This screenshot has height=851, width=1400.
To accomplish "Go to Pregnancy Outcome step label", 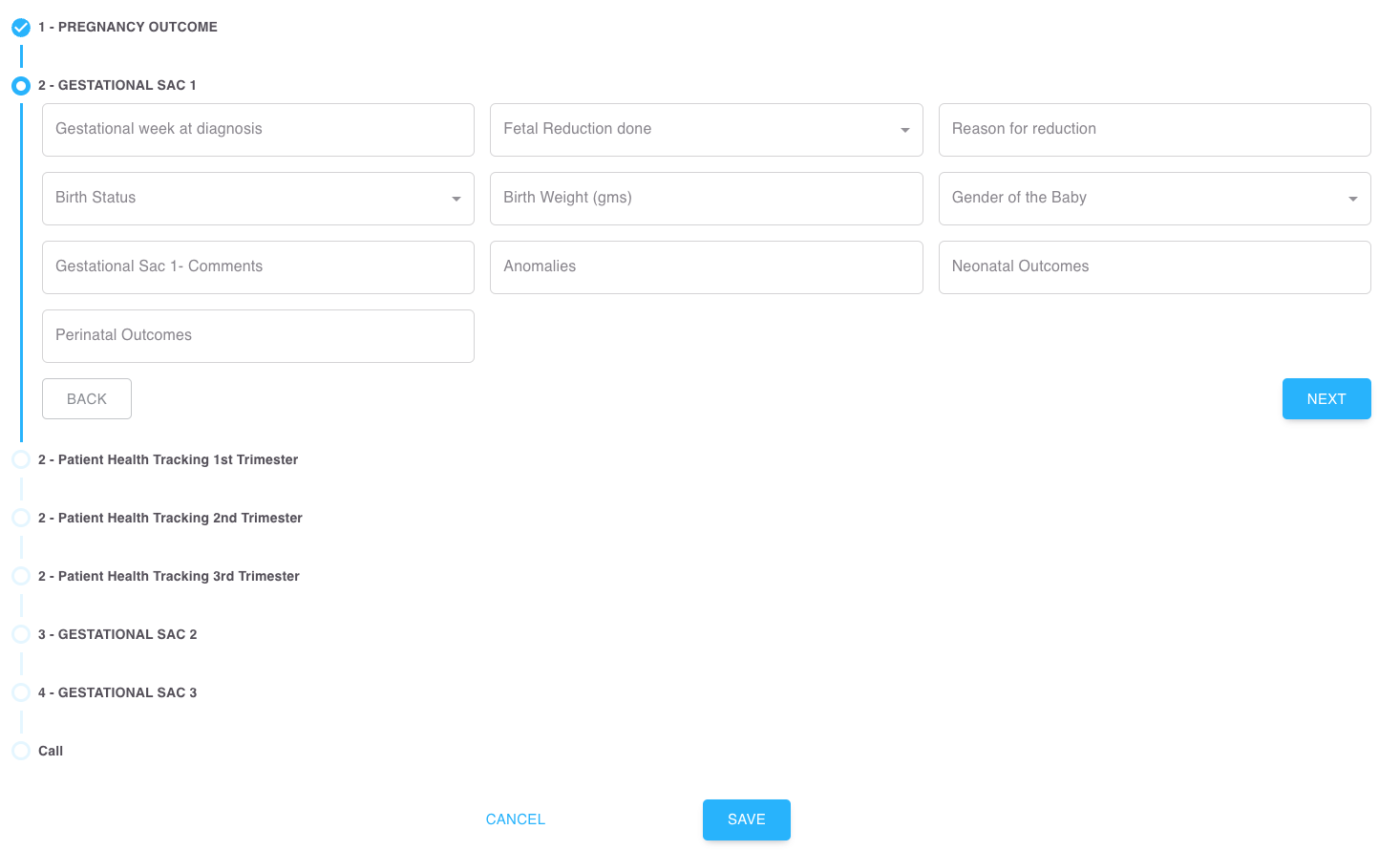I will (x=128, y=27).
